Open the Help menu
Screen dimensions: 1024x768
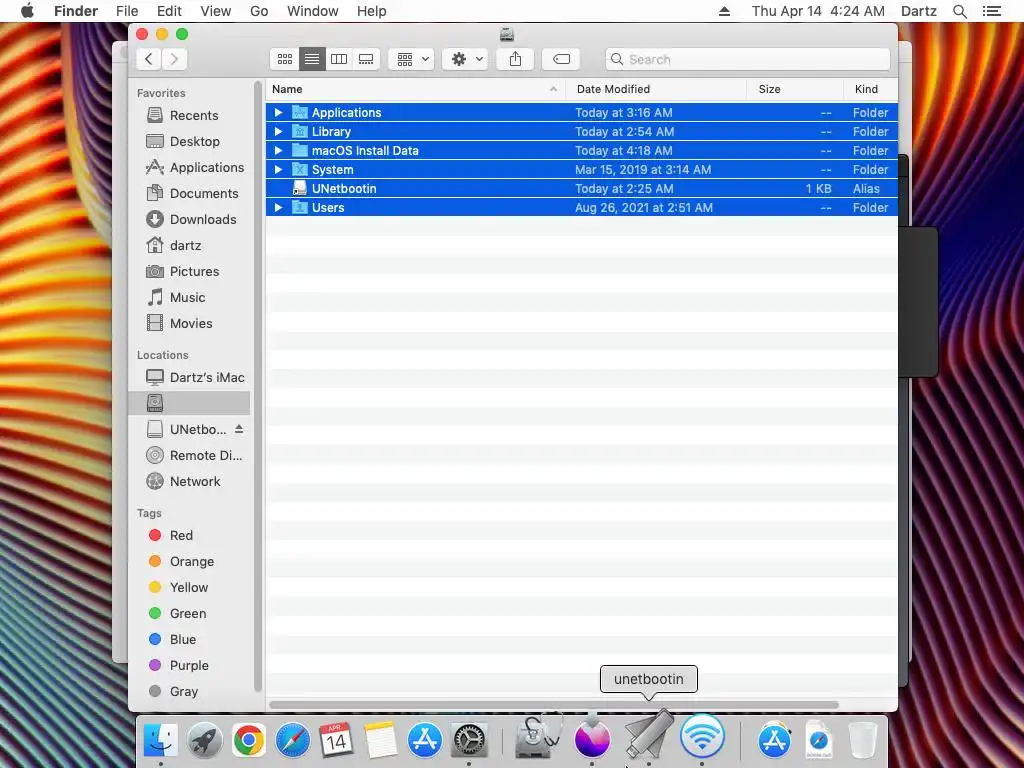click(372, 11)
